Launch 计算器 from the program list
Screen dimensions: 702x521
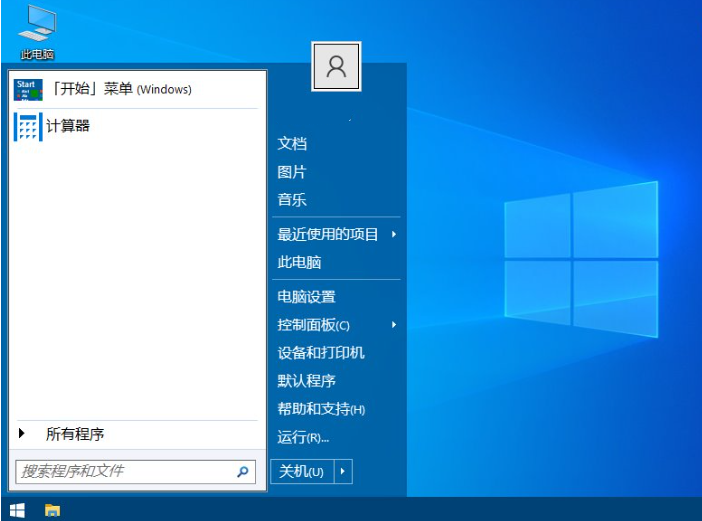137,126
